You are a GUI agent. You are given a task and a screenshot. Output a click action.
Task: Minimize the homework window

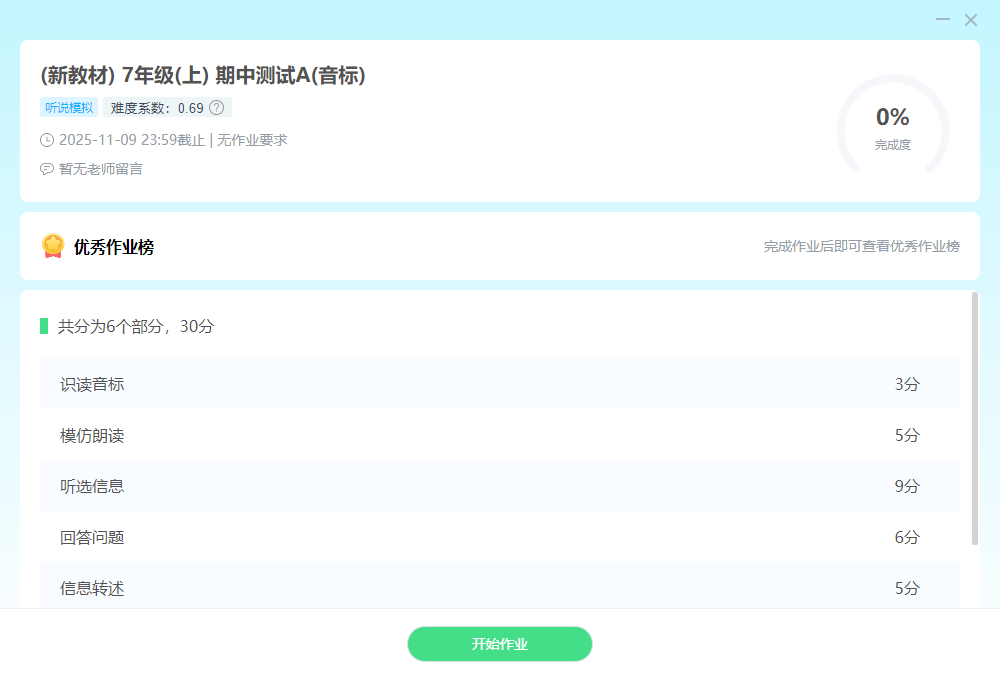click(x=943, y=20)
